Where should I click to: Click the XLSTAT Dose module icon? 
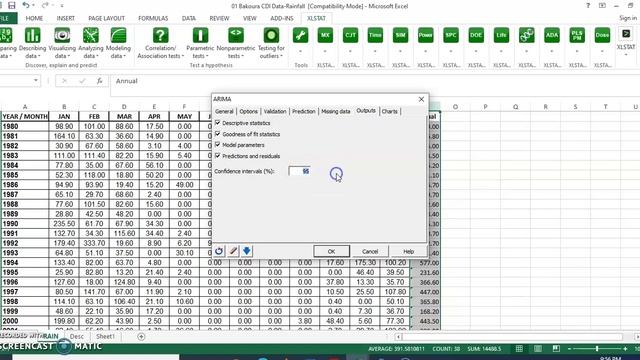pos(602,36)
